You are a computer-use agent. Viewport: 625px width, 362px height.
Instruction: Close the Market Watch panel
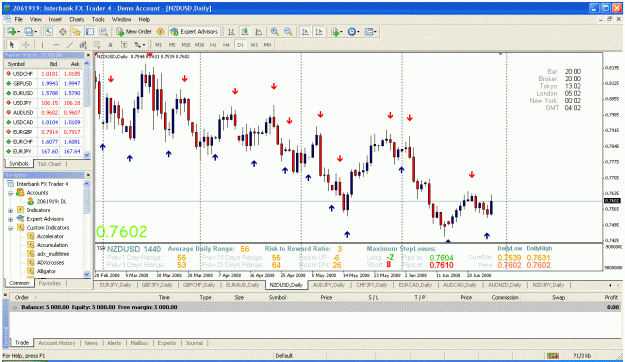click(x=88, y=55)
